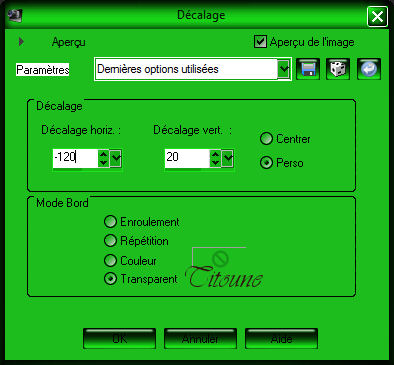This screenshot has width=394, height=365.
Task: Choose the Répétition edge mode
Action: pyautogui.click(x=110, y=240)
